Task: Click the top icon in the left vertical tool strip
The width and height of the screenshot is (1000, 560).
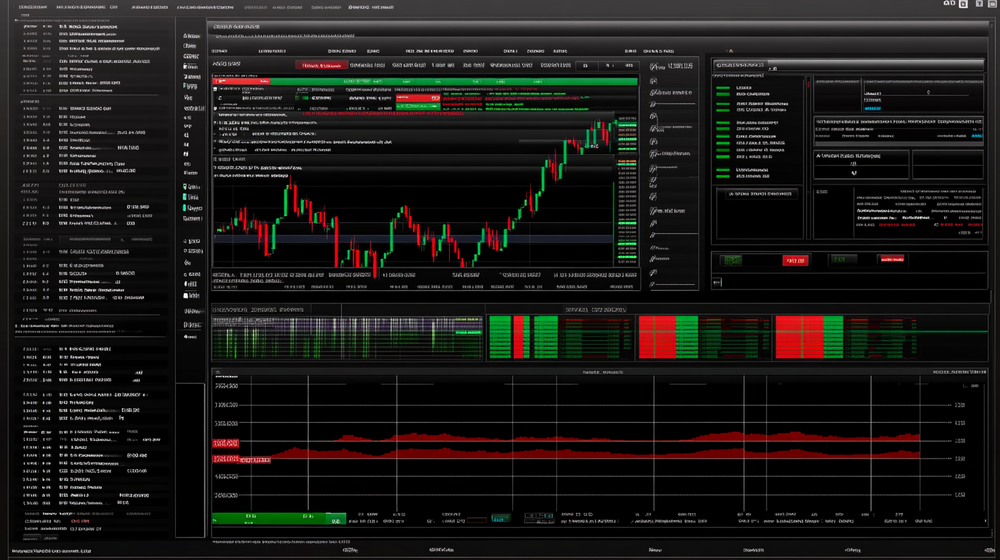Action: 188,36
